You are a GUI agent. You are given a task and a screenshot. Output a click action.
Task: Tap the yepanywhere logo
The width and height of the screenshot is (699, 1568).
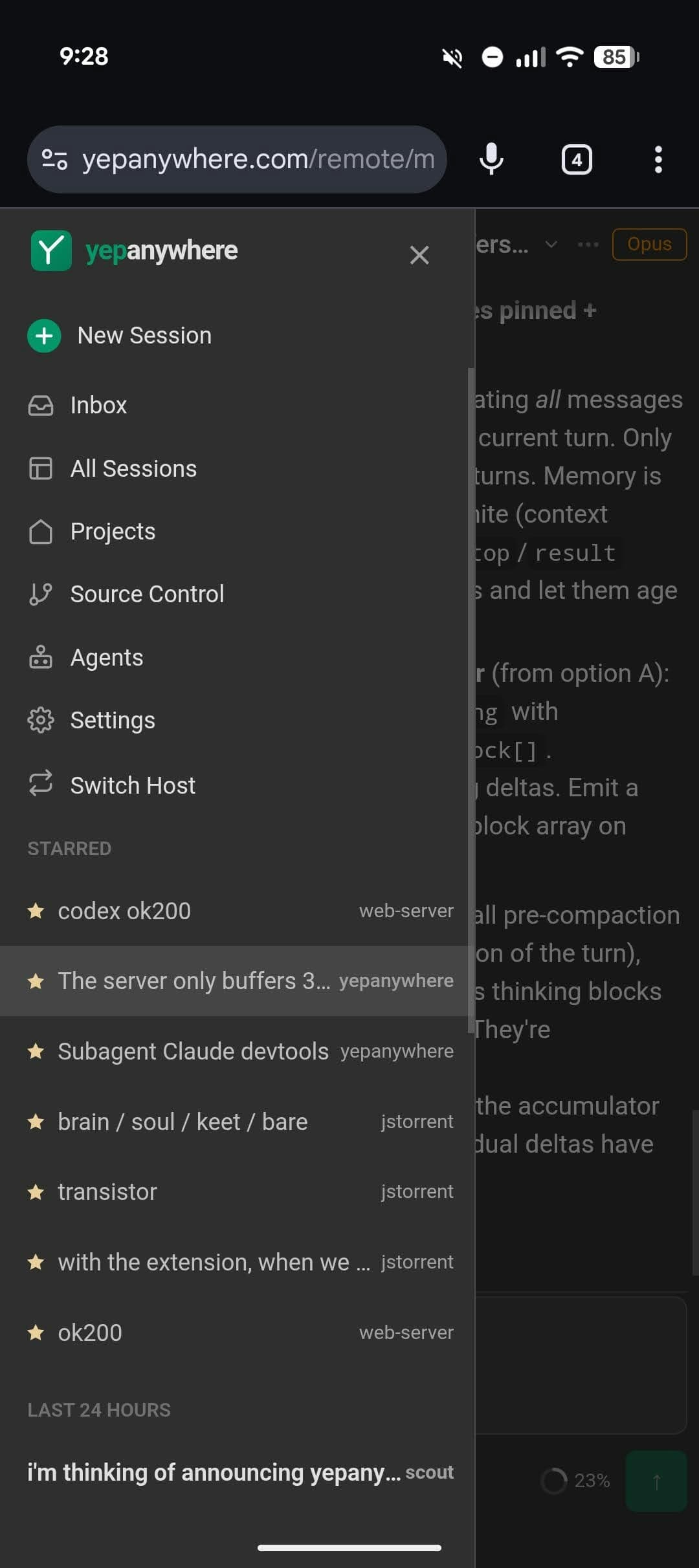[52, 250]
